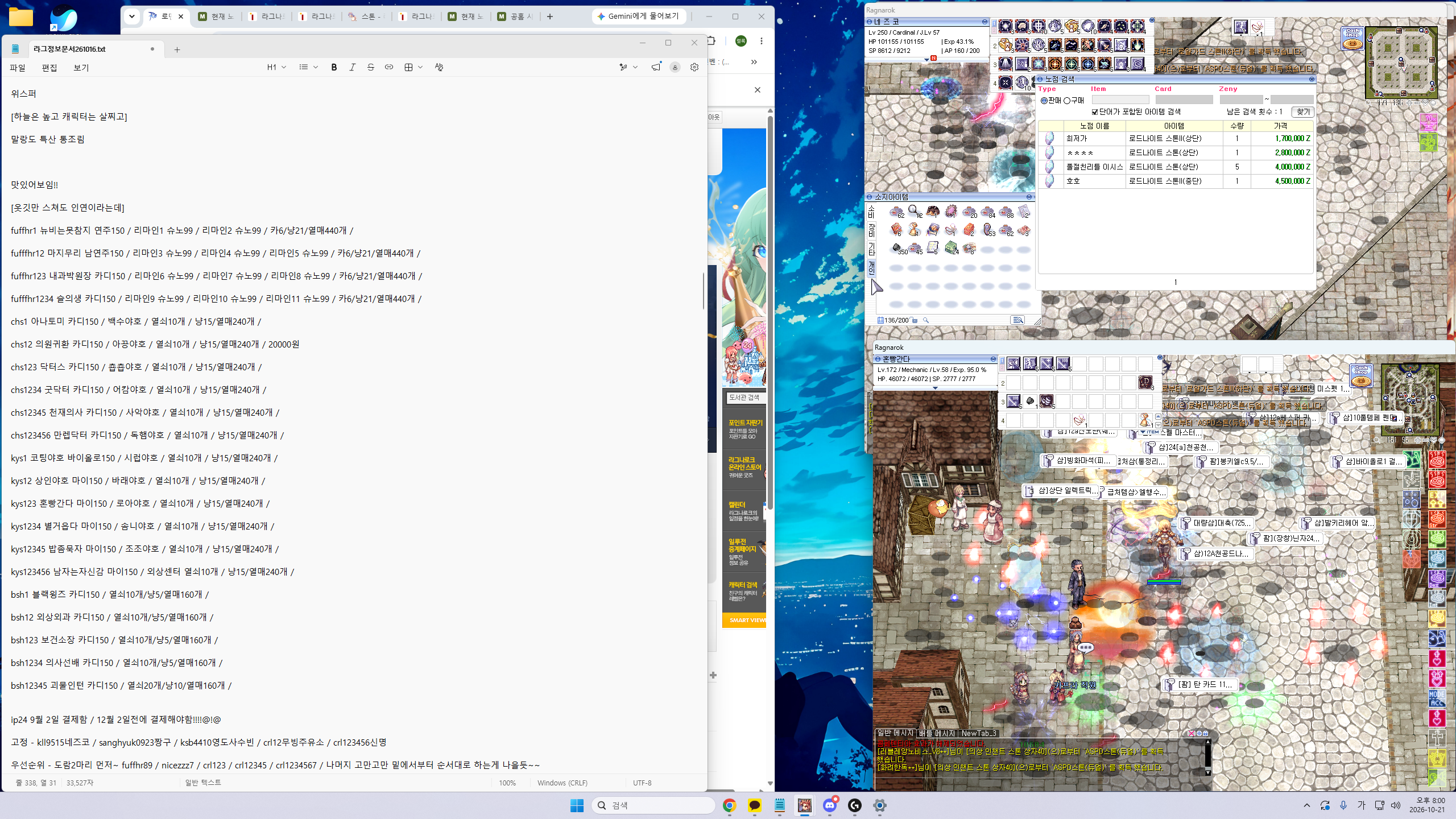1456x819 pixels.
Task: Apply strikethrough formatting in Notepad
Action: point(370,67)
